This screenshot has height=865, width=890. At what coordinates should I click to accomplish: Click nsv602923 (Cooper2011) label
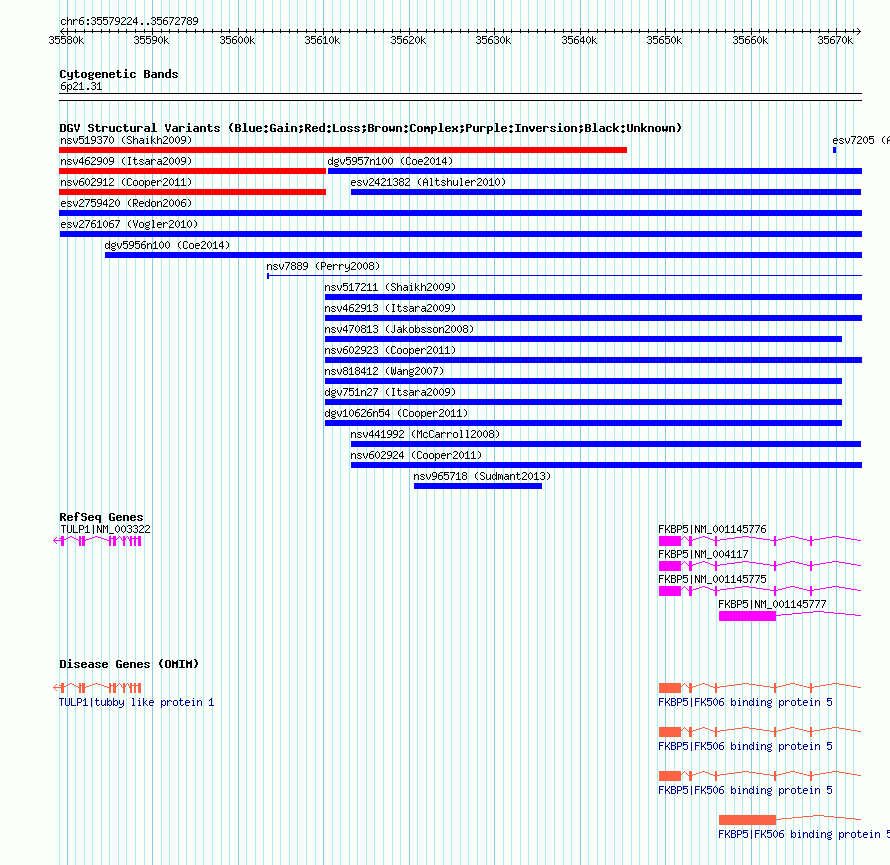click(x=390, y=350)
